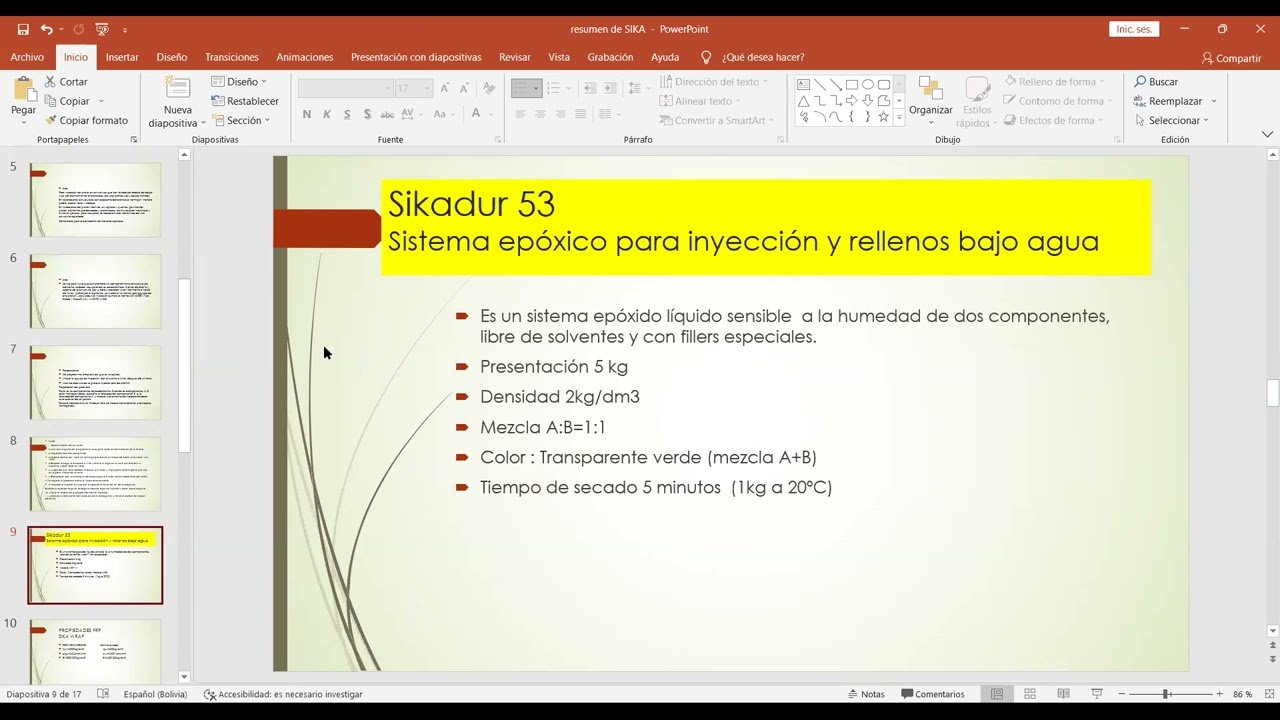Open the Archivo menu
Screen dimensions: 1280x720
click(27, 57)
